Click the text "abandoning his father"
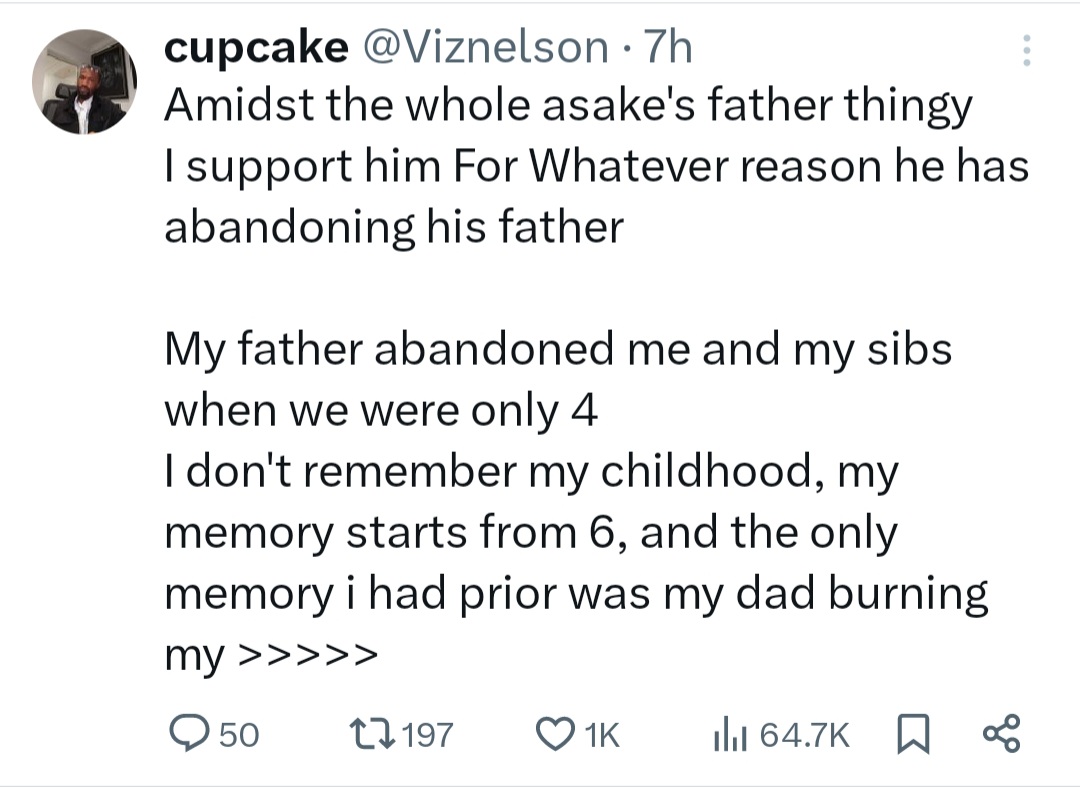The image size is (1080, 796). coord(393,228)
